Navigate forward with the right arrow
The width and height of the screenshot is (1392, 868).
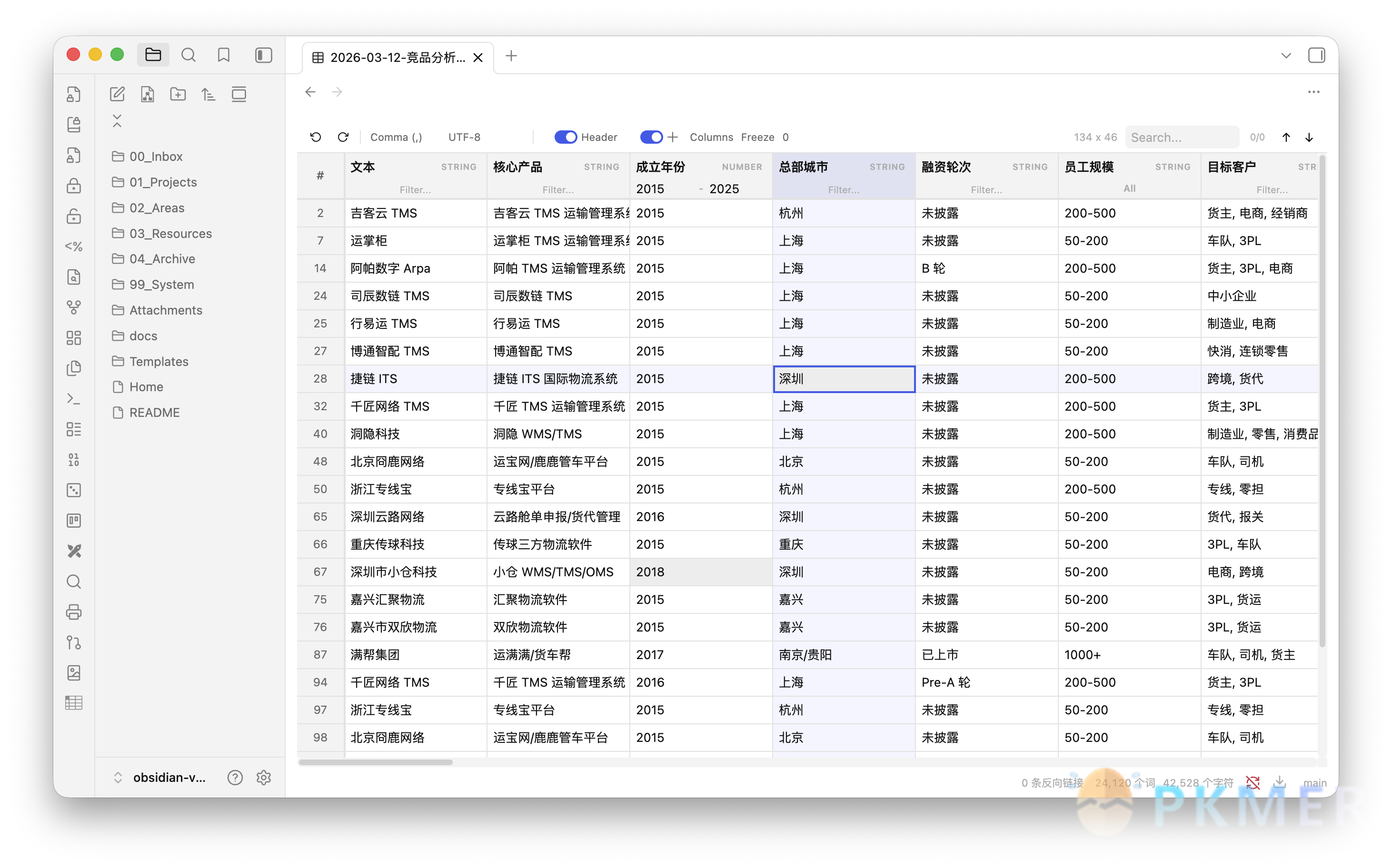point(337,92)
